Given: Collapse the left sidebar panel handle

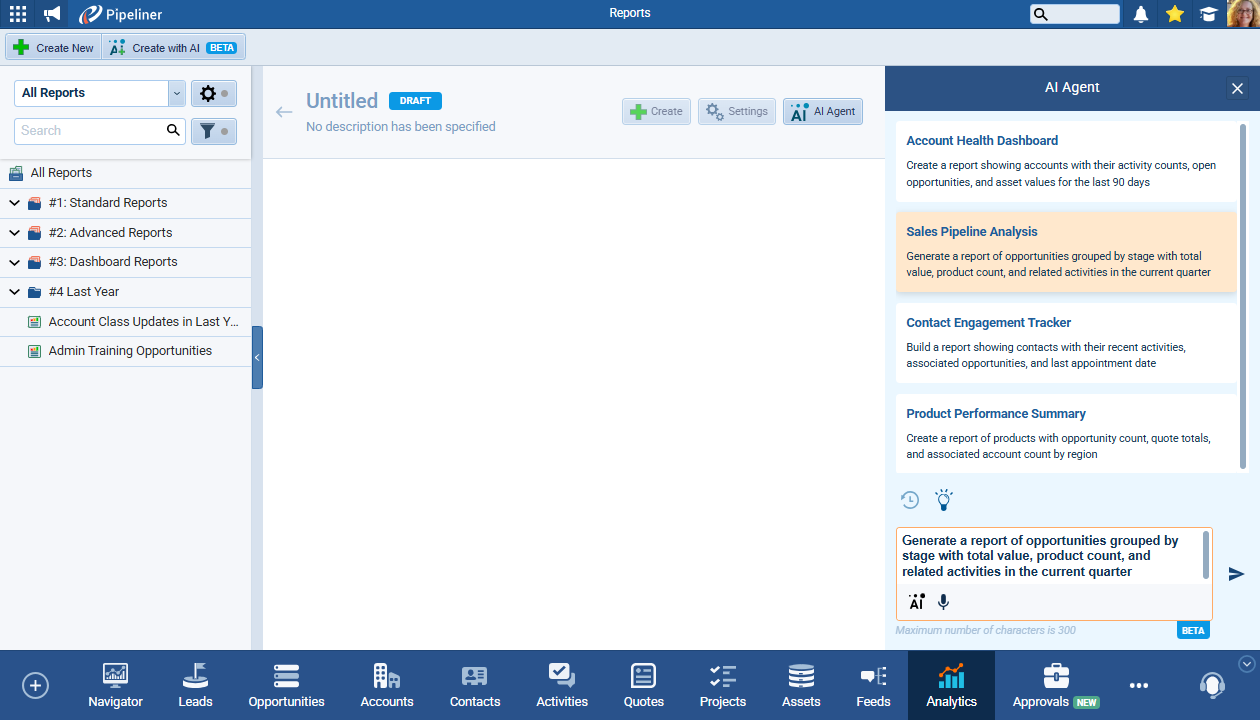Looking at the screenshot, I should 257,357.
